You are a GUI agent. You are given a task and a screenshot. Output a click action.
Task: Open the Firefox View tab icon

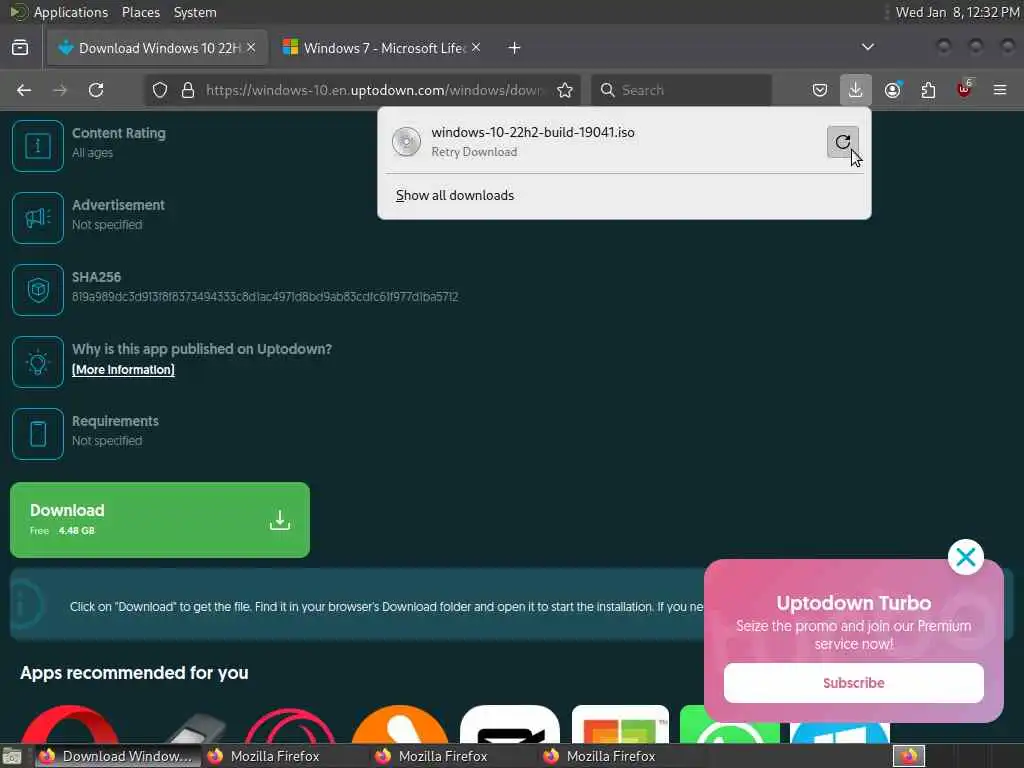tap(20, 48)
